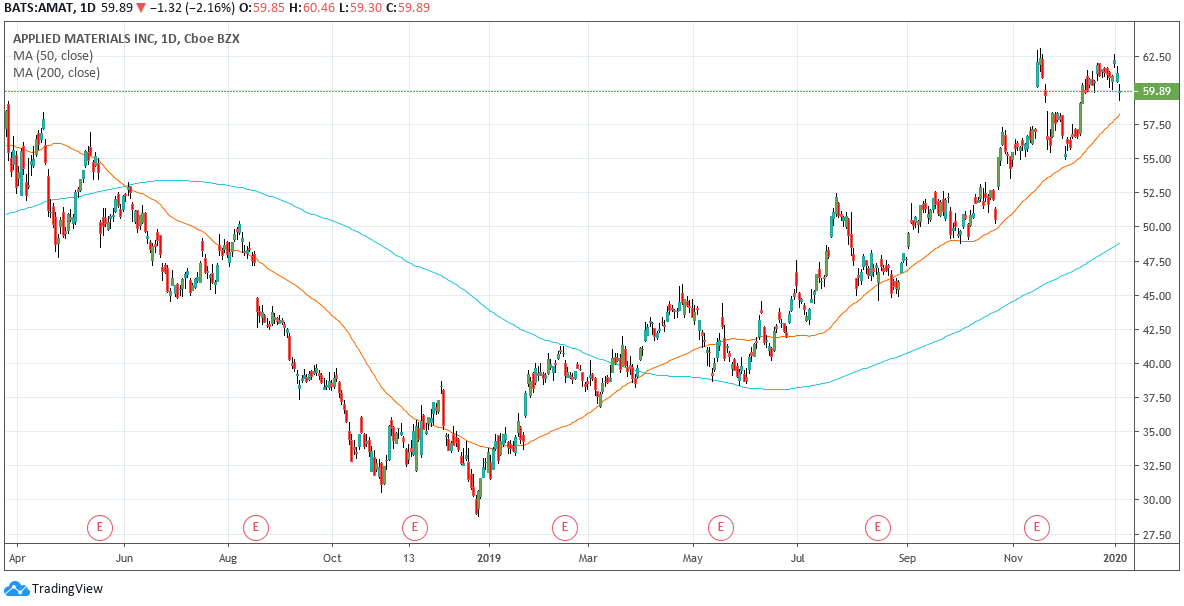Viewport: 1184px width, 606px height.
Task: Click the BATS:AMAT symbol in header
Action: 39,8
